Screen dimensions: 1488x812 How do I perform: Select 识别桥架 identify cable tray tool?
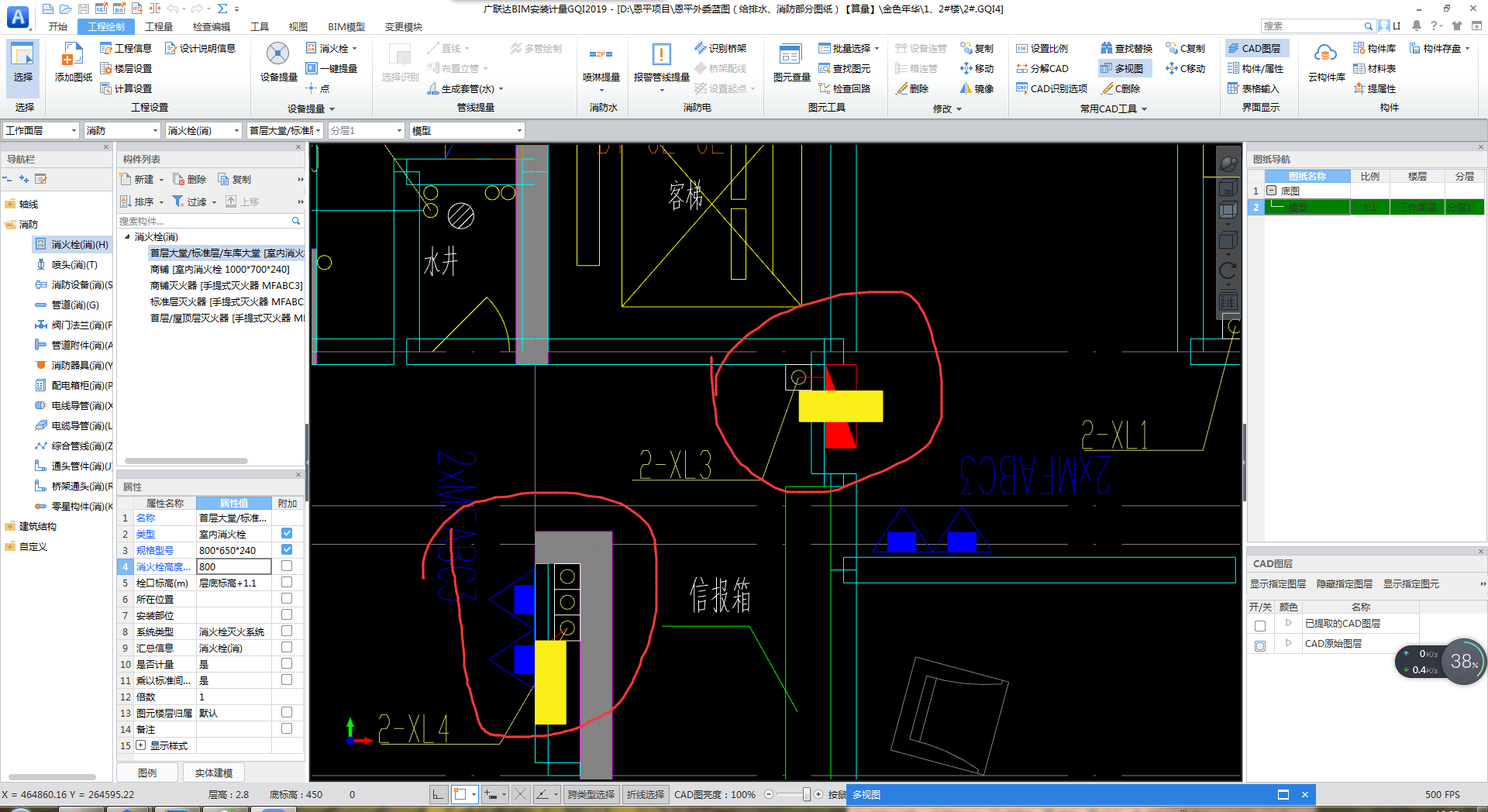click(720, 48)
